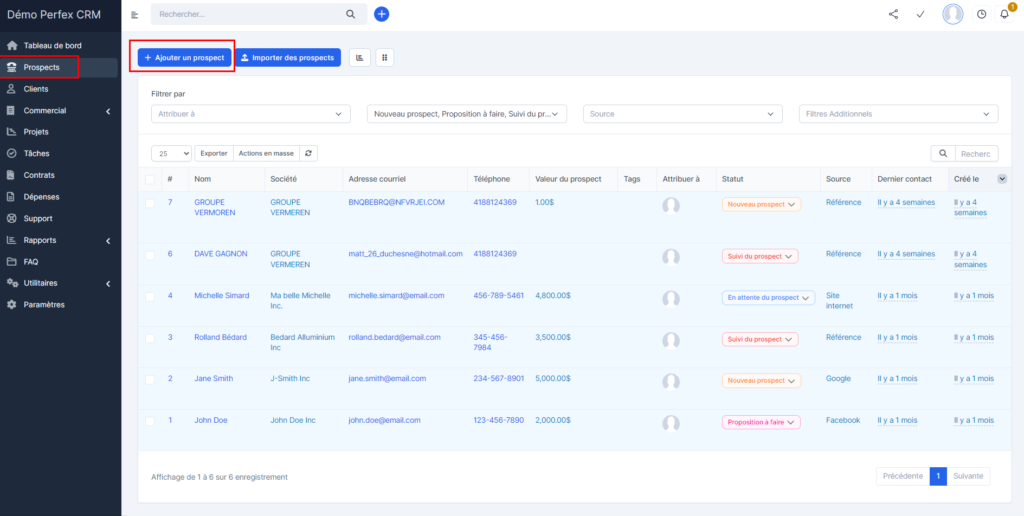Click email john.doe@email.com

[x=385, y=420]
